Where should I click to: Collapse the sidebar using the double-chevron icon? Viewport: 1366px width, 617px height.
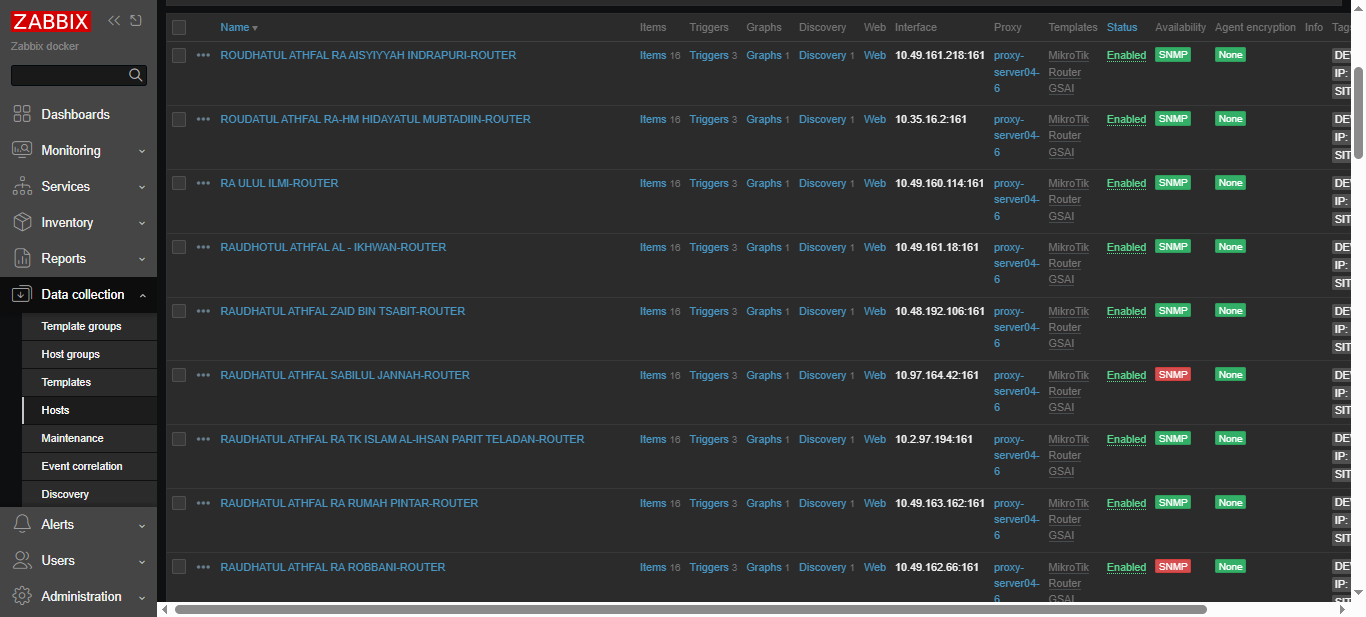113,19
